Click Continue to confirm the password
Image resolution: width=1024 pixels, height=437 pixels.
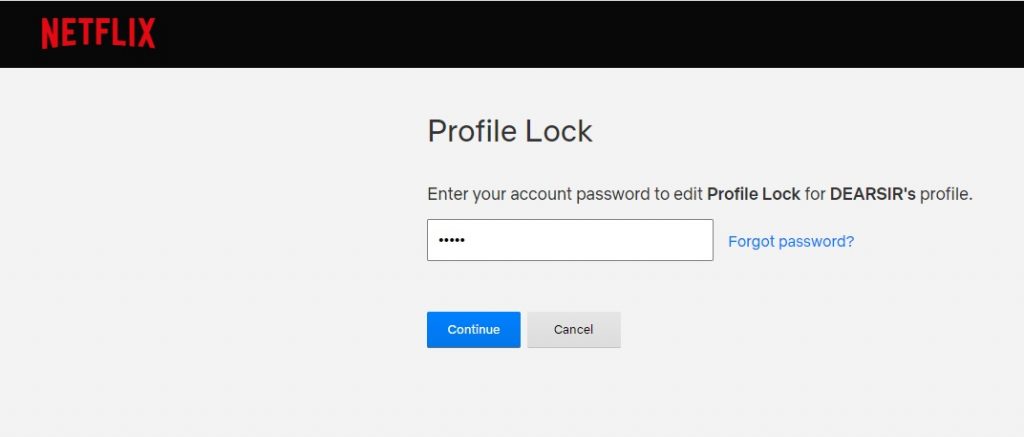click(473, 329)
